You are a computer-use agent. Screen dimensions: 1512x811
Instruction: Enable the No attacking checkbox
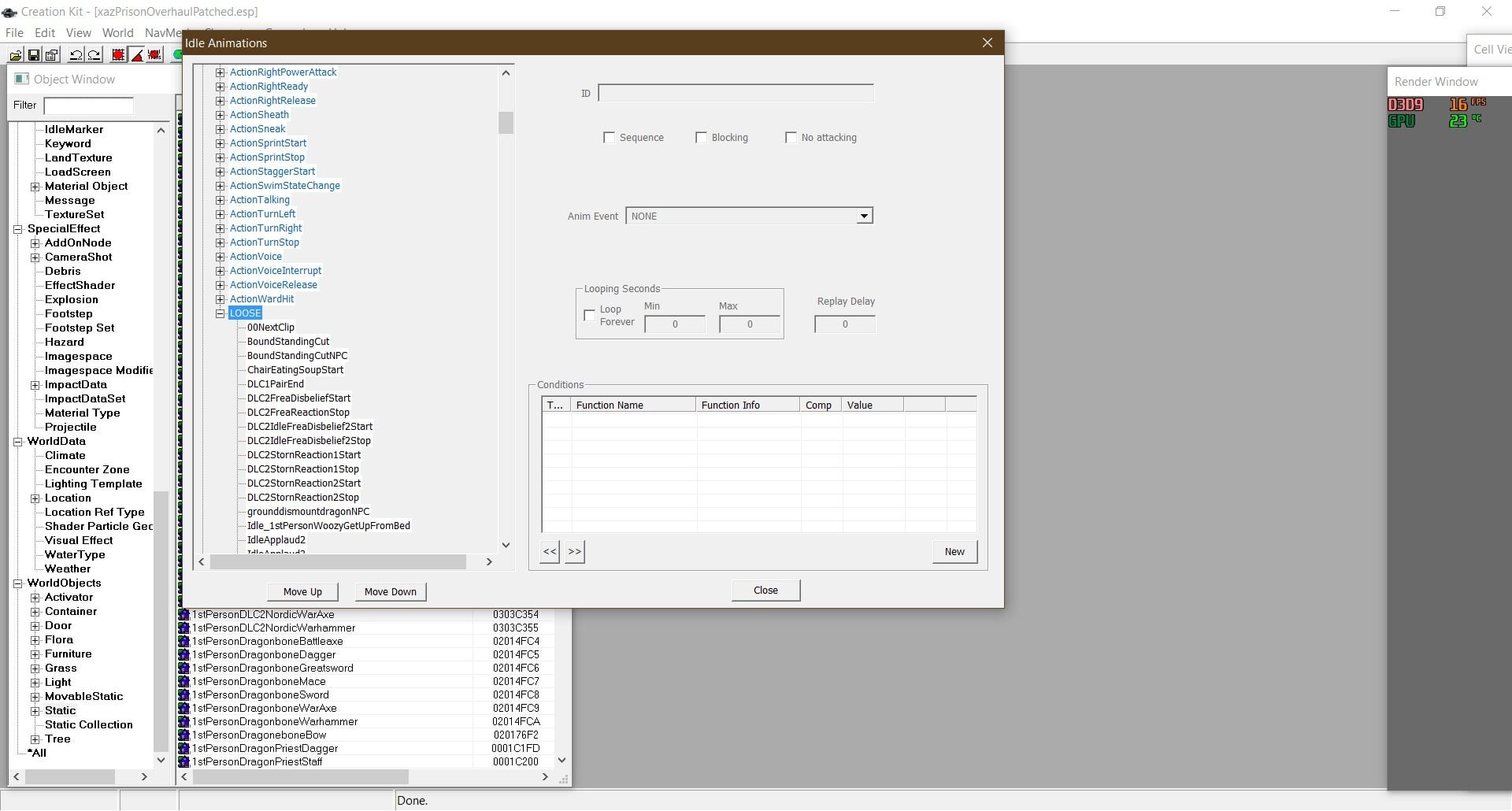pos(791,138)
